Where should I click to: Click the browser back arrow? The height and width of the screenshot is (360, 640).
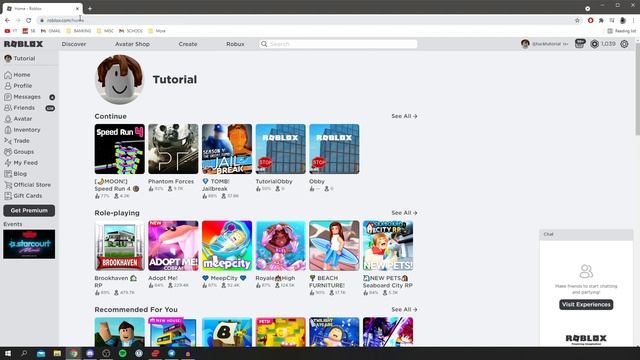7,20
